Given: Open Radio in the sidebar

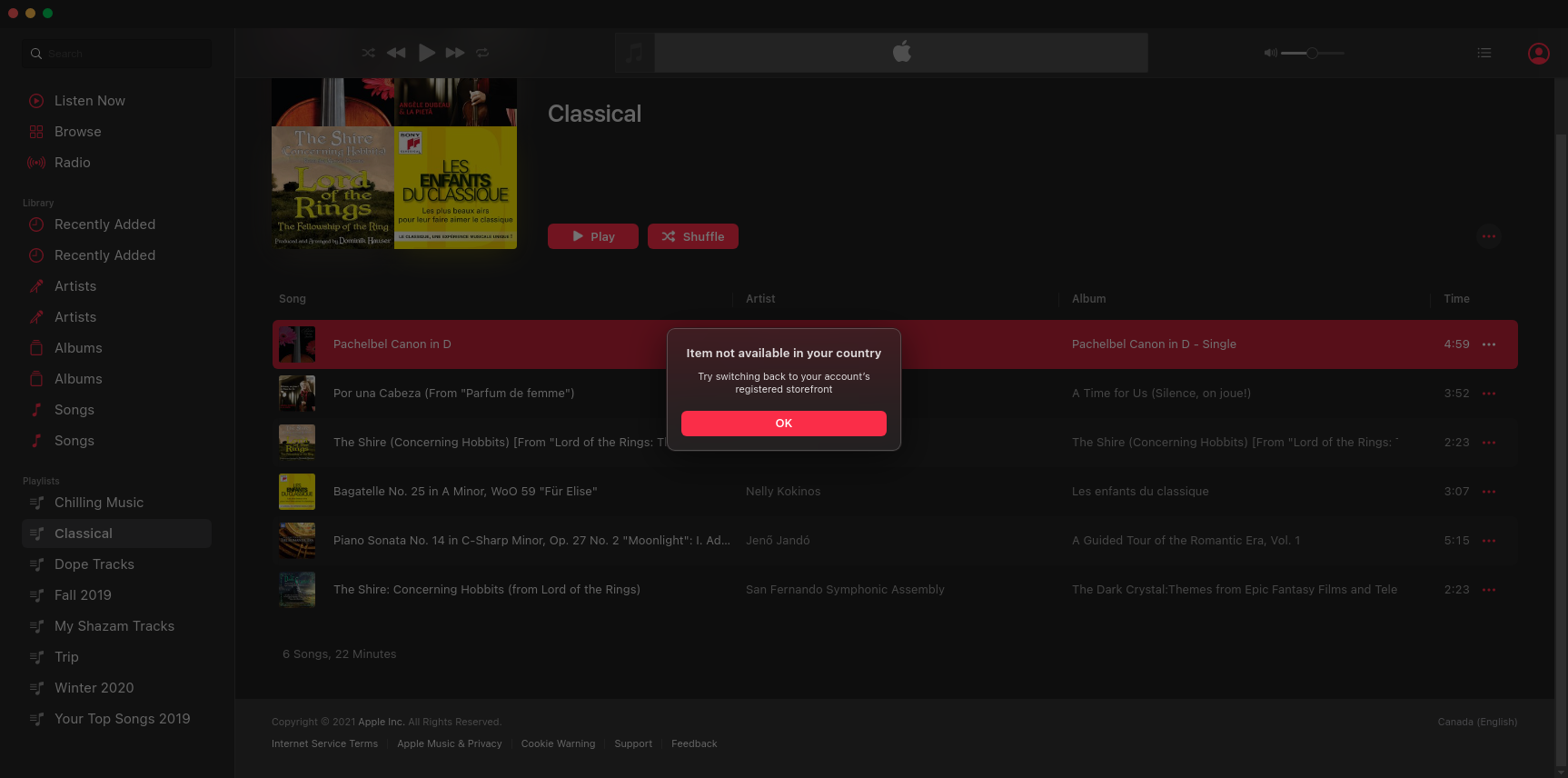Looking at the screenshot, I should coord(73,163).
